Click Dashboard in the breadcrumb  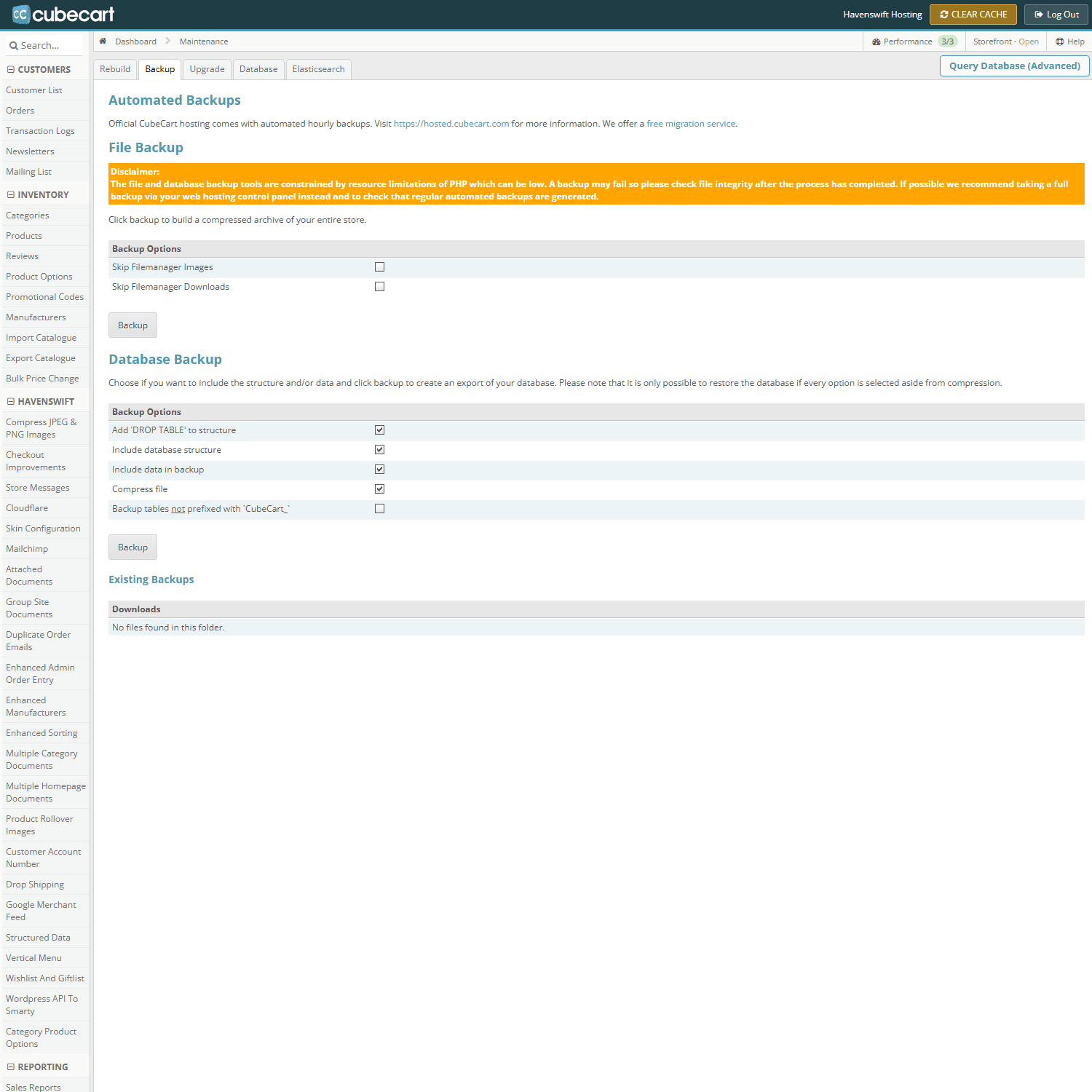[135, 41]
